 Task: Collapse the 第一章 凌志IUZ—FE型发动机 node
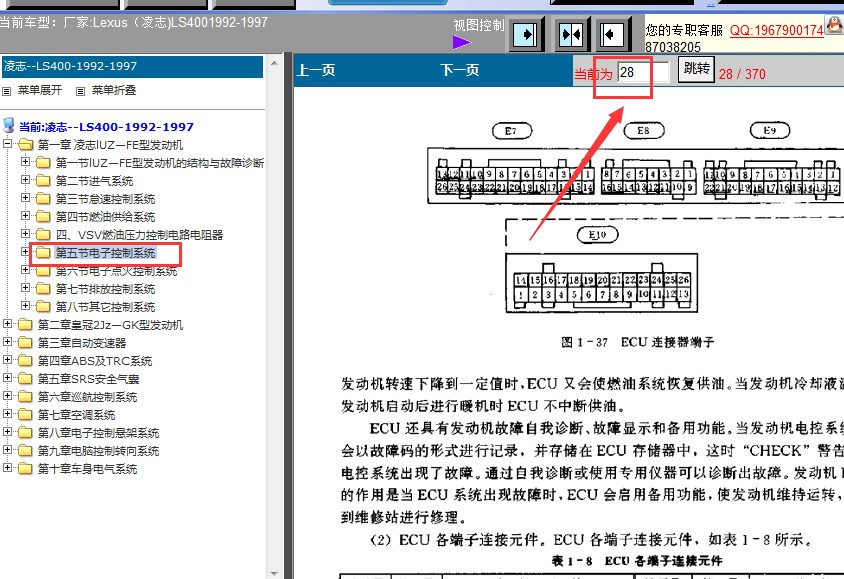tap(8, 144)
